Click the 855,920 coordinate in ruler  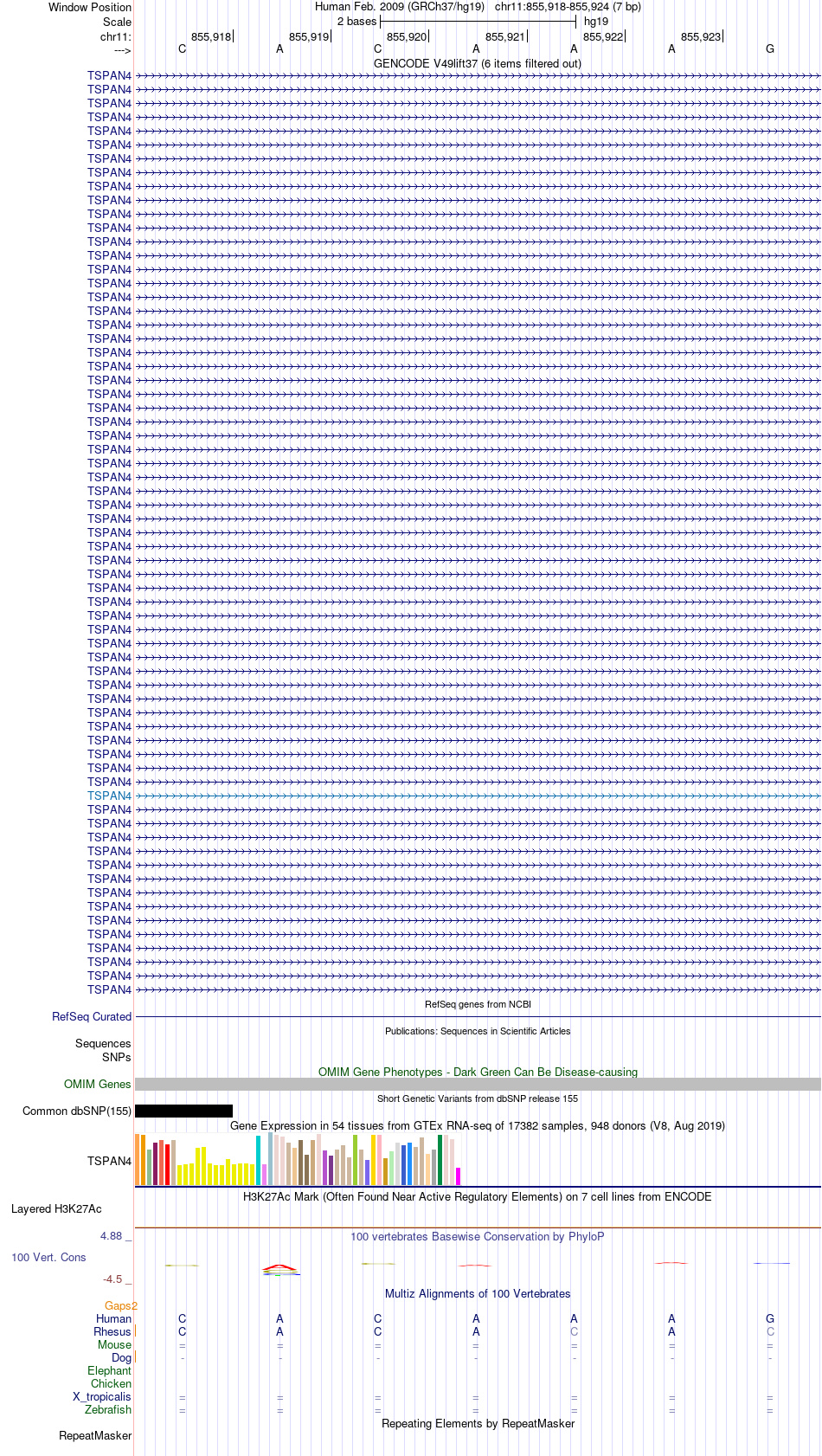pyautogui.click(x=407, y=36)
